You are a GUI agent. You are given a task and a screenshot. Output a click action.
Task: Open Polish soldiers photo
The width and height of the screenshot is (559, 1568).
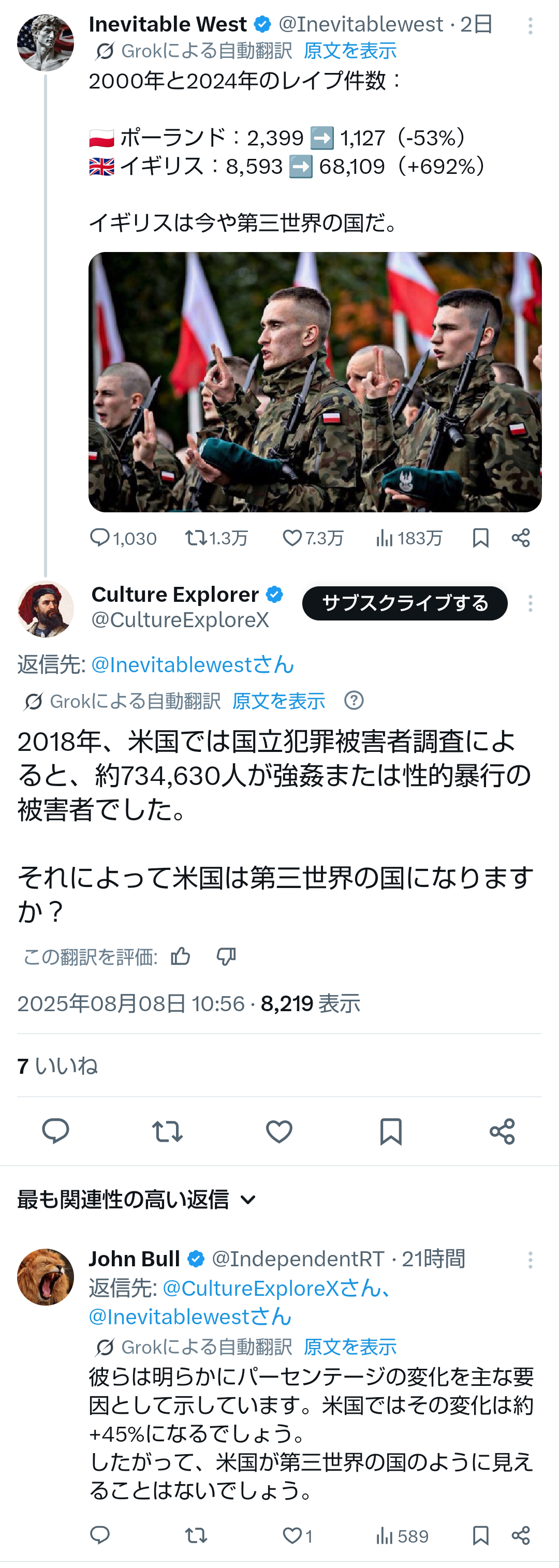point(315,382)
